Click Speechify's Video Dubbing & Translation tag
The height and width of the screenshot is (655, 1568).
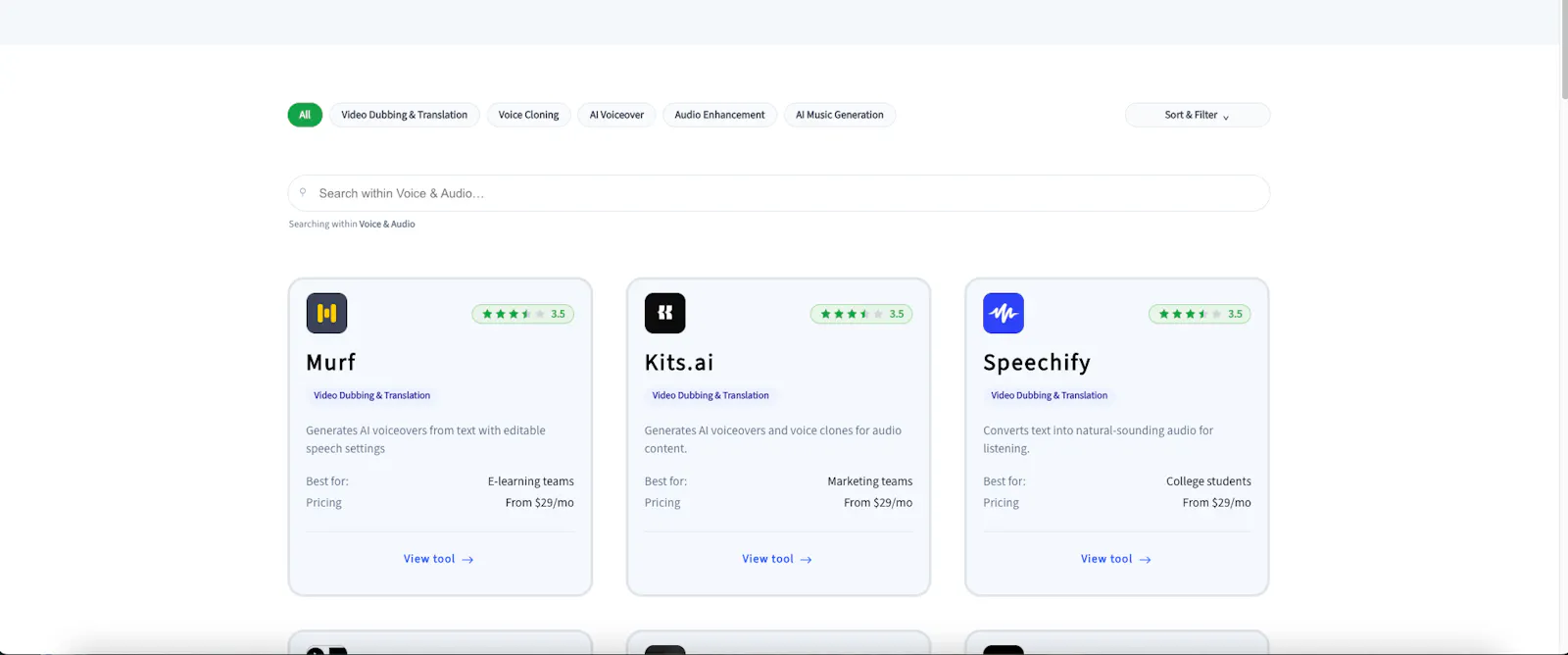click(1050, 395)
